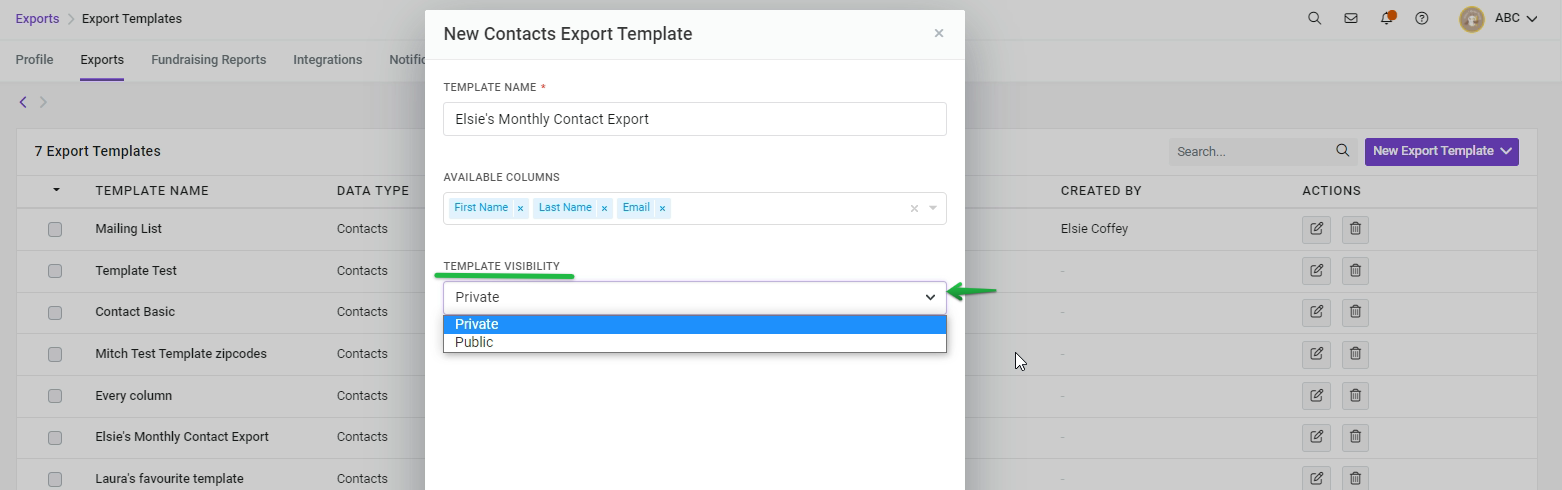This screenshot has width=1562, height=490.
Task: Open the mail envelope icon
Action: point(1350,18)
